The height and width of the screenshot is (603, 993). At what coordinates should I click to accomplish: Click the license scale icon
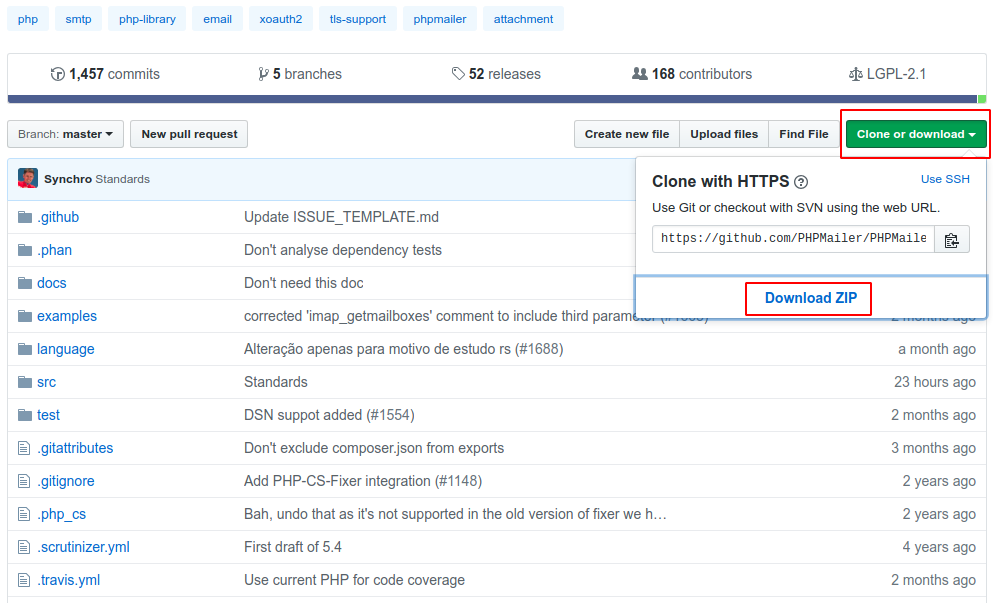click(x=856, y=74)
